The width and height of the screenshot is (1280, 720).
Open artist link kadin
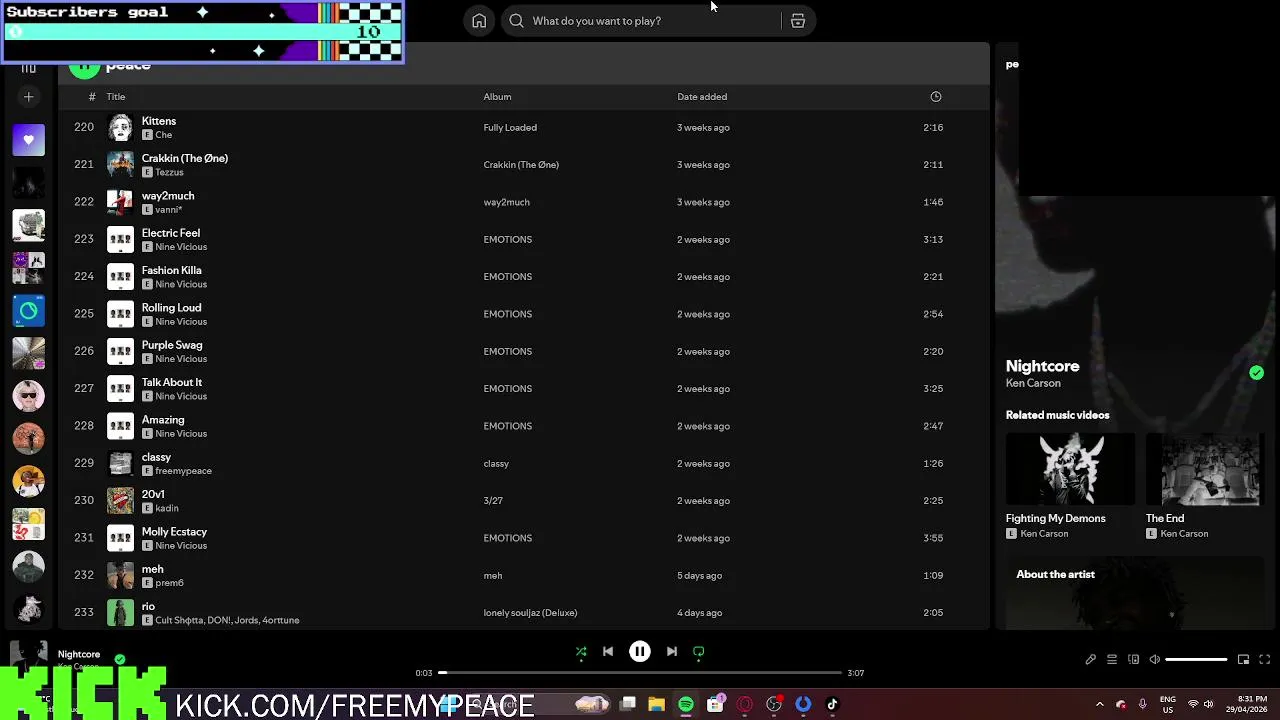tap(167, 508)
